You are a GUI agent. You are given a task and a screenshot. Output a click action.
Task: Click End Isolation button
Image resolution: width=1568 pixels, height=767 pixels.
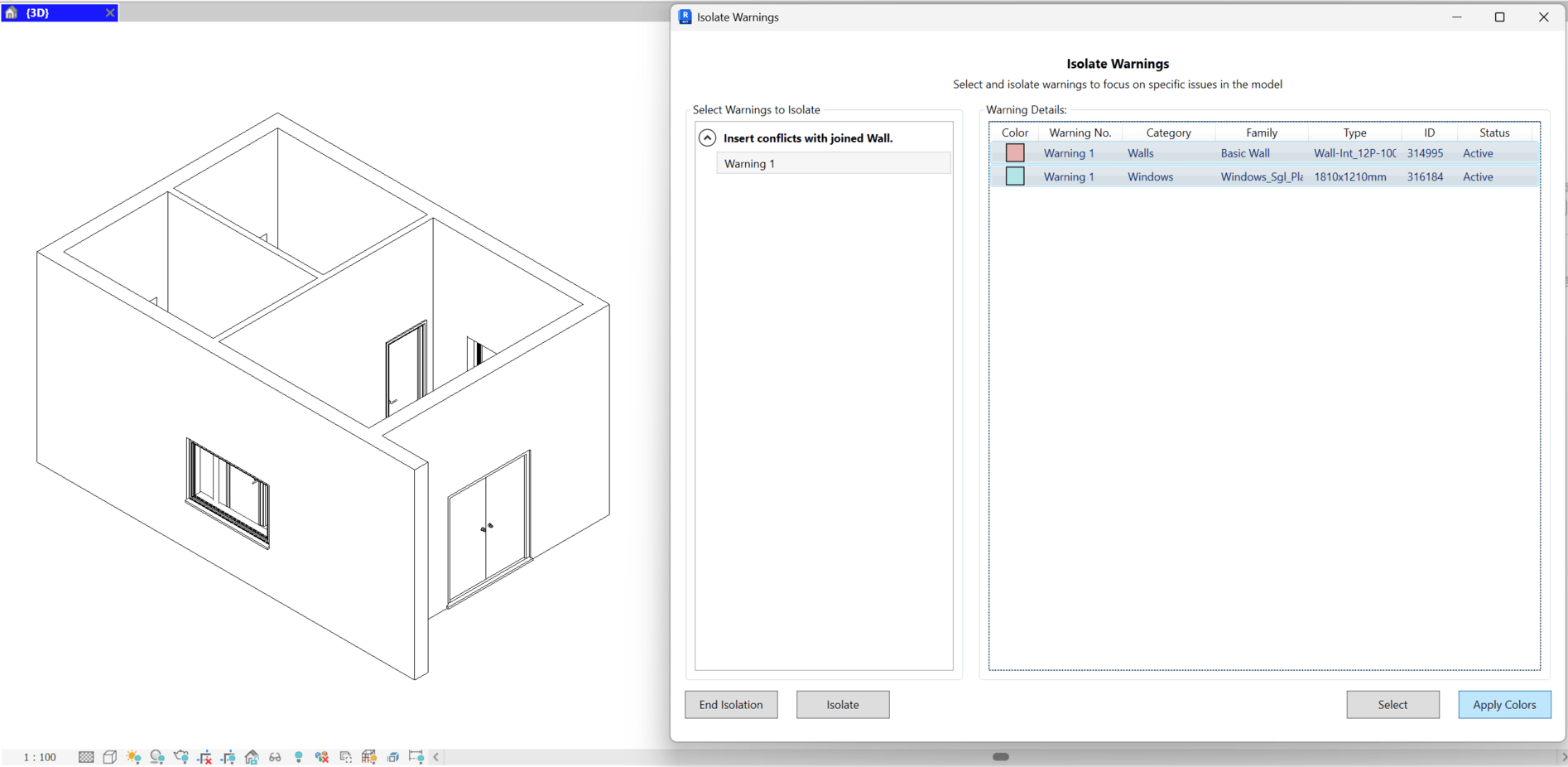[731, 704]
